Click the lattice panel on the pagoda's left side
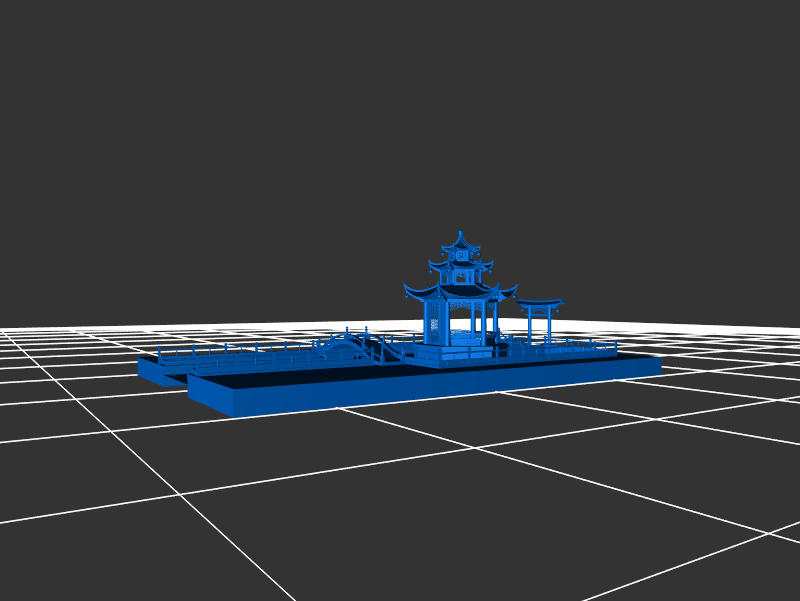The image size is (800, 601). click(433, 323)
